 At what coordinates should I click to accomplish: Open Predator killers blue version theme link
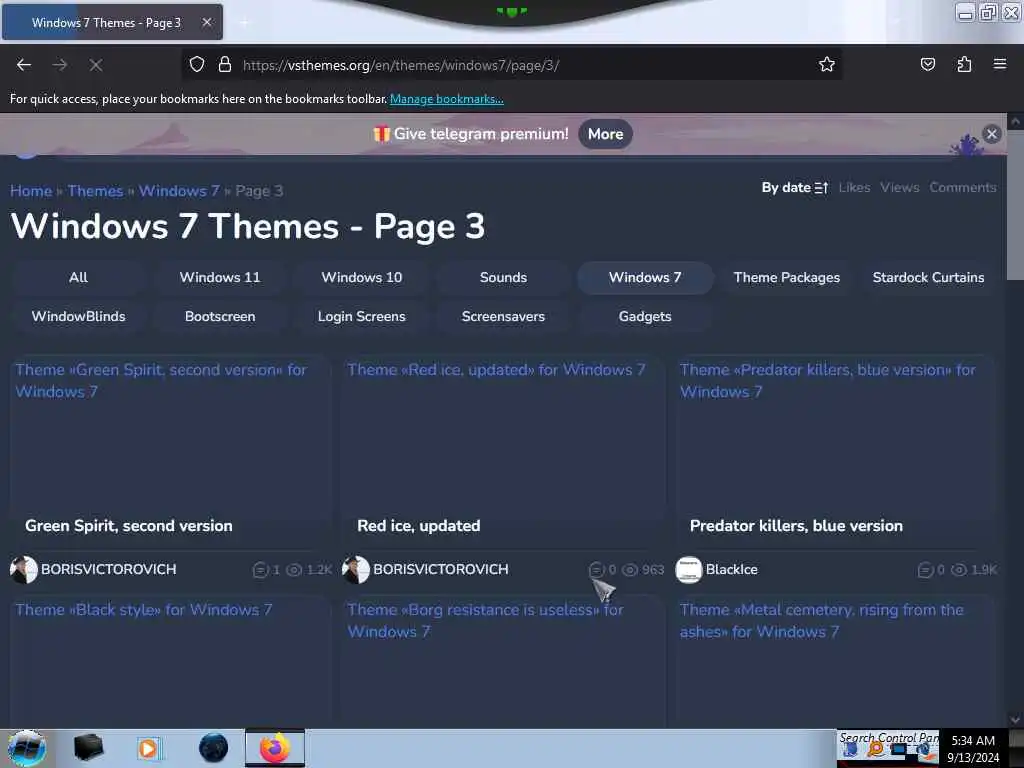[x=827, y=381]
